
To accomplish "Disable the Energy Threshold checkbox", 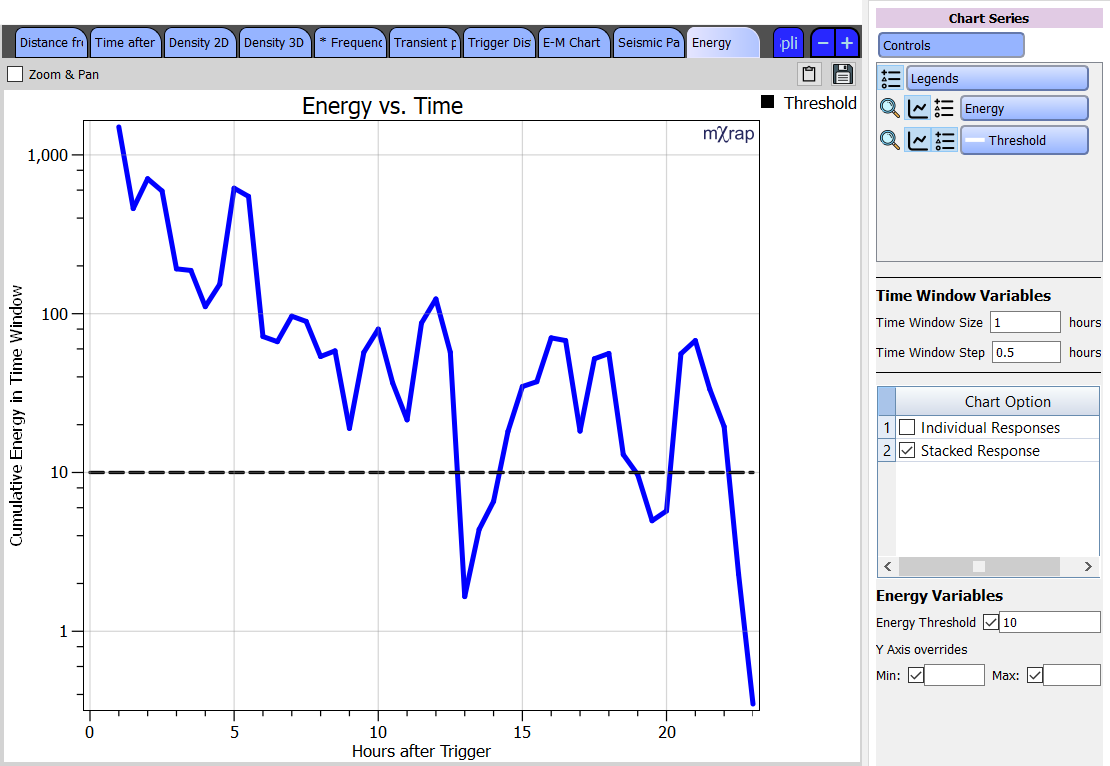I will pyautogui.click(x=990, y=622).
